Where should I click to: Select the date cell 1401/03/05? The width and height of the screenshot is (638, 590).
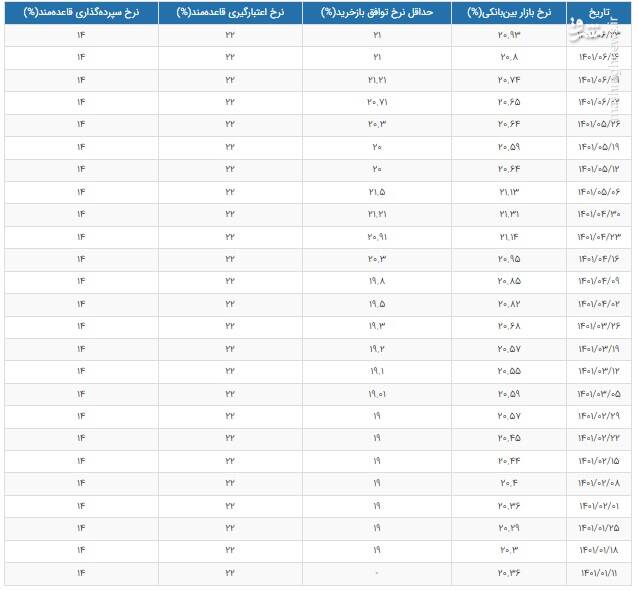(x=598, y=393)
